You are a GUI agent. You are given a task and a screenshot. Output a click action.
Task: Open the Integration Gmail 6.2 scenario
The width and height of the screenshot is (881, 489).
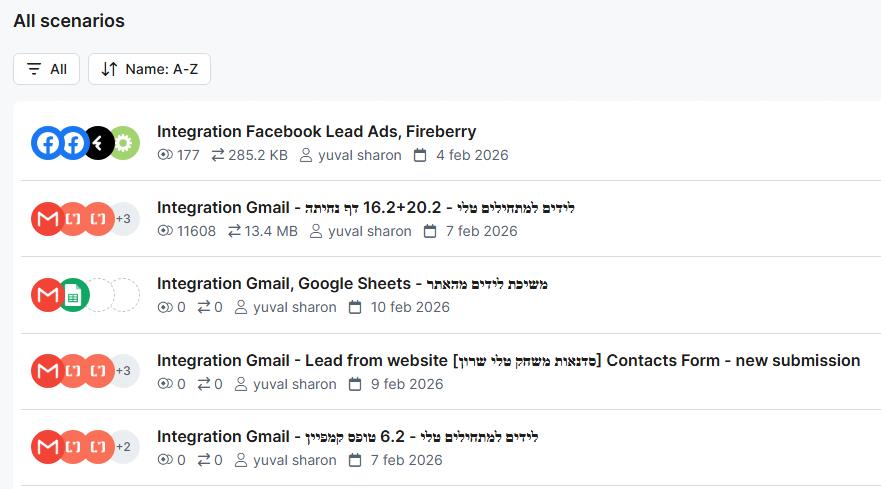pos(347,436)
